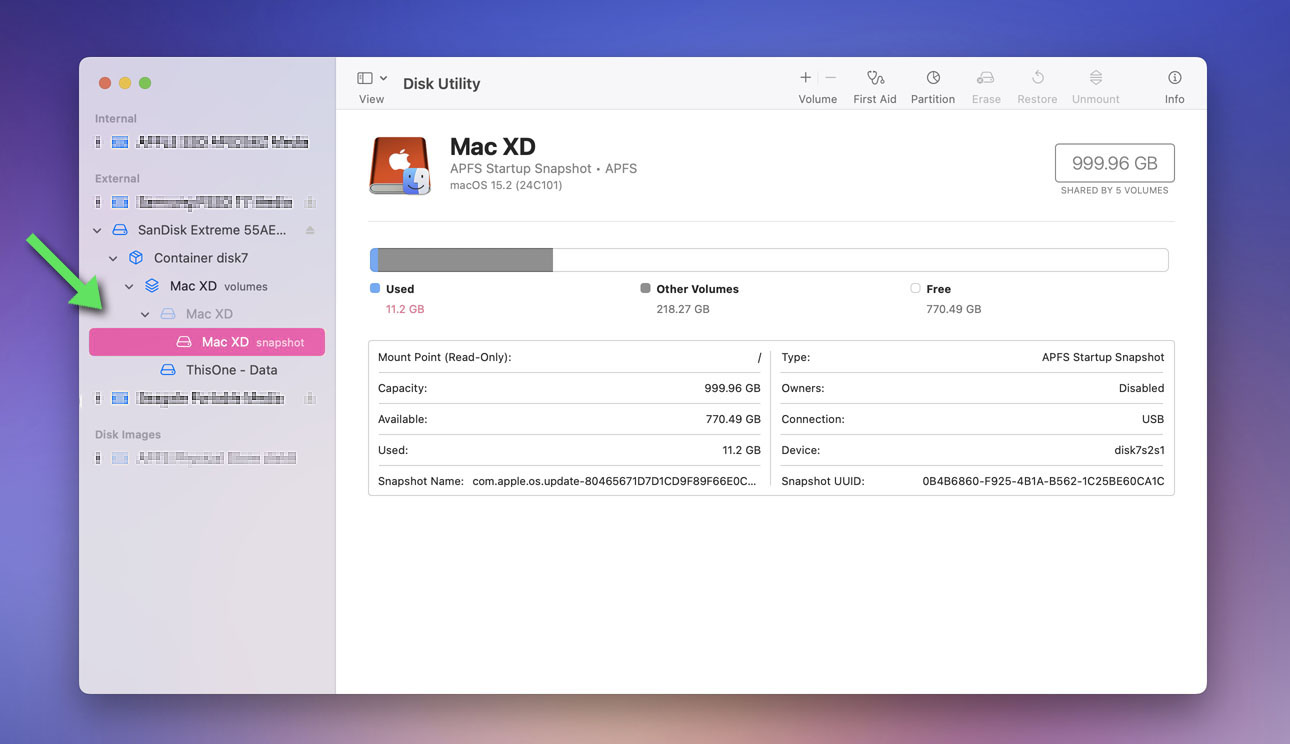Click the Used segment of storage bar

tap(374, 260)
